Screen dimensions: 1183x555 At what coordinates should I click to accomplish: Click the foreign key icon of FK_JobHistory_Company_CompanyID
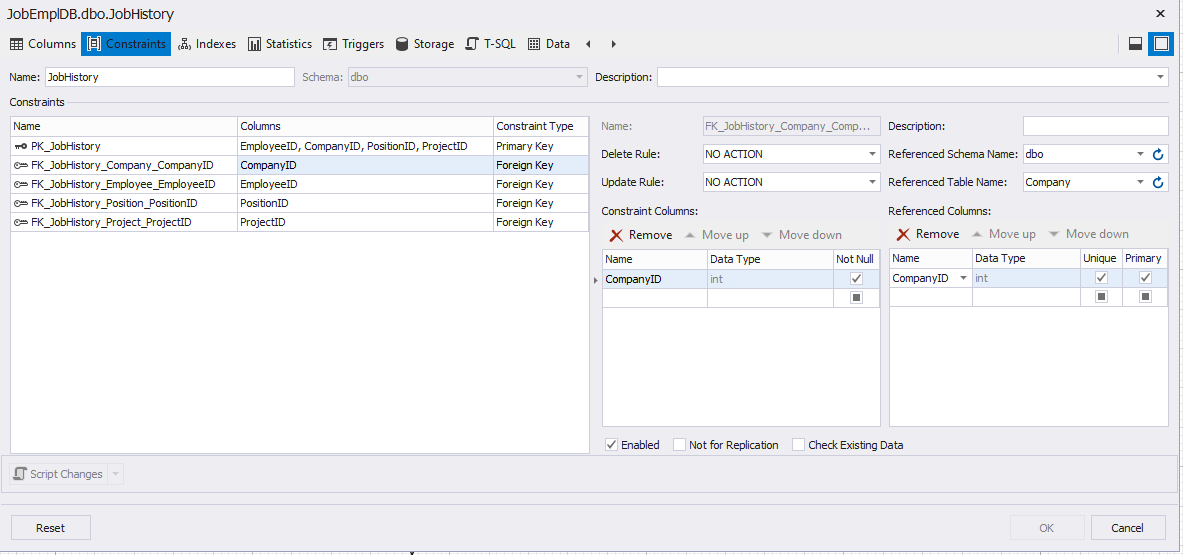[x=21, y=165]
